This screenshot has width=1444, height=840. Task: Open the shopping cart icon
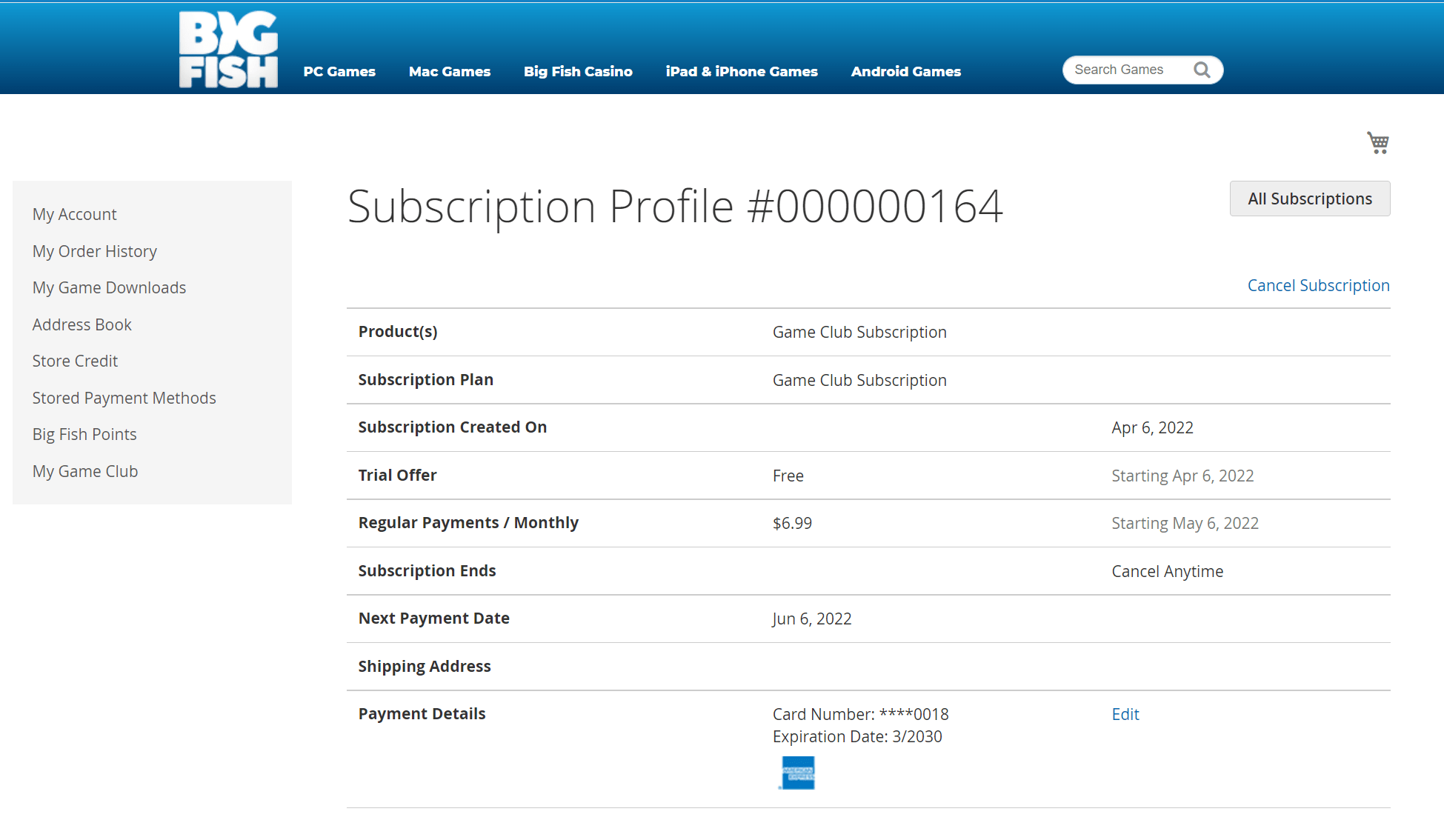pyautogui.click(x=1377, y=142)
